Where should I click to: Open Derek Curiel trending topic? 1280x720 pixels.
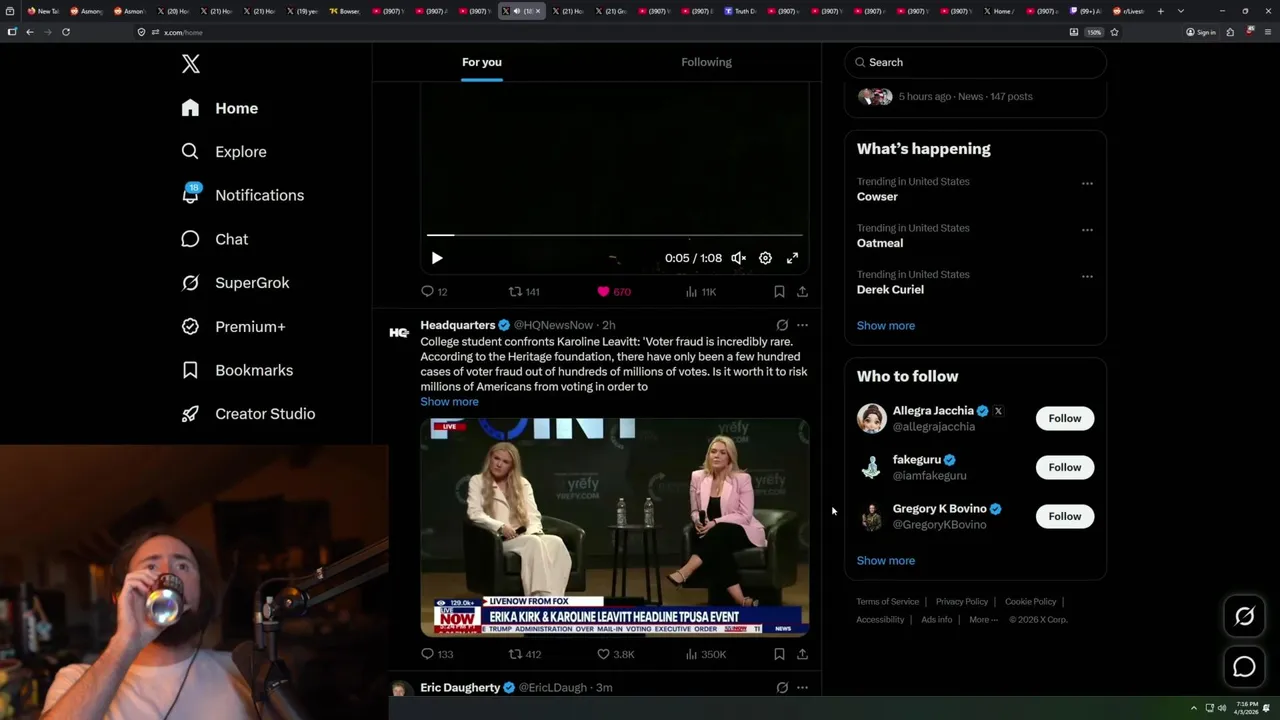coord(890,289)
